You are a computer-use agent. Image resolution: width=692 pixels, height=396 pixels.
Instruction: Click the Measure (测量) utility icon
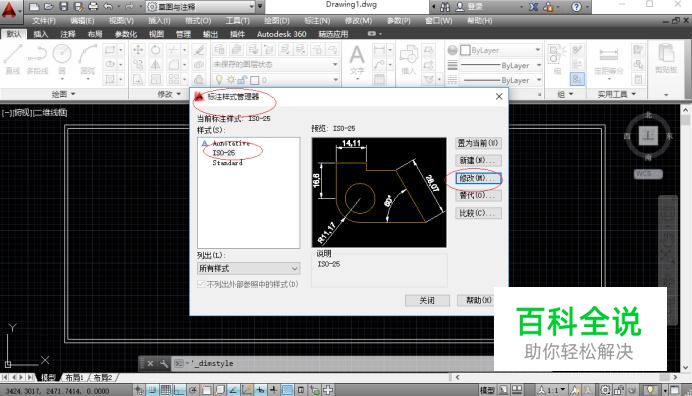(x=609, y=60)
